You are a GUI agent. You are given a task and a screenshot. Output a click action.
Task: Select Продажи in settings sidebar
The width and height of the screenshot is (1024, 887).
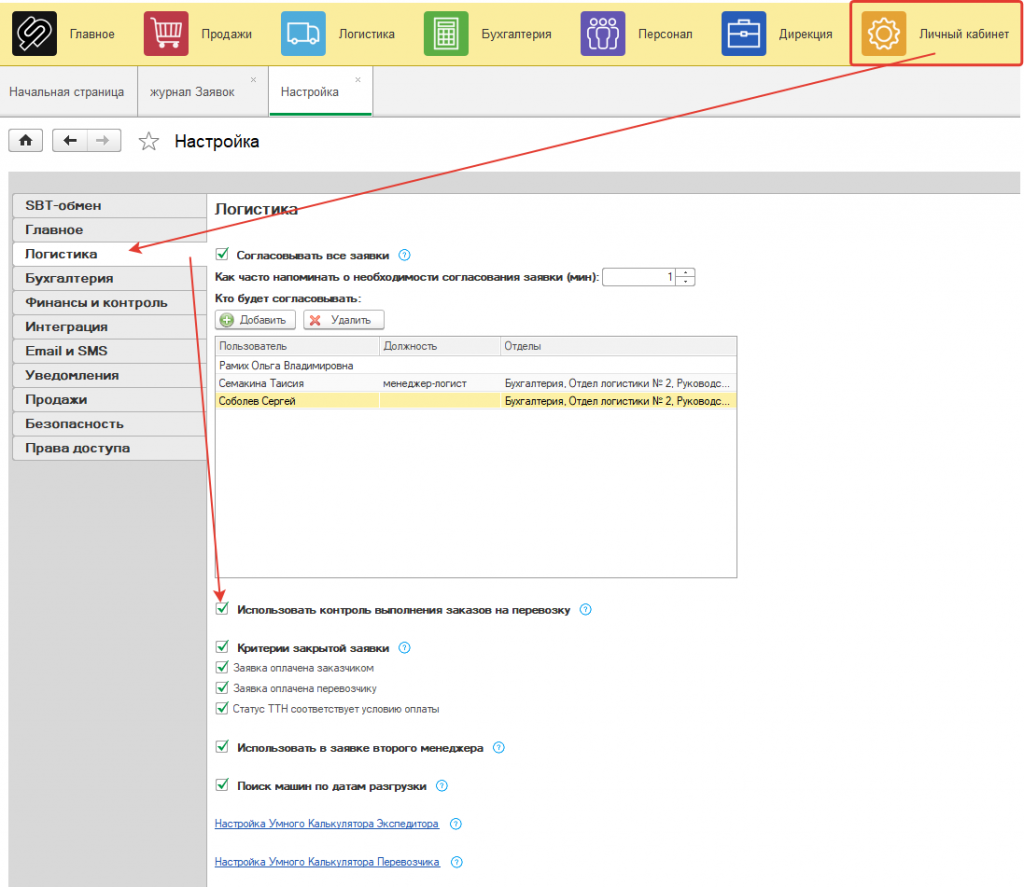click(x=110, y=399)
